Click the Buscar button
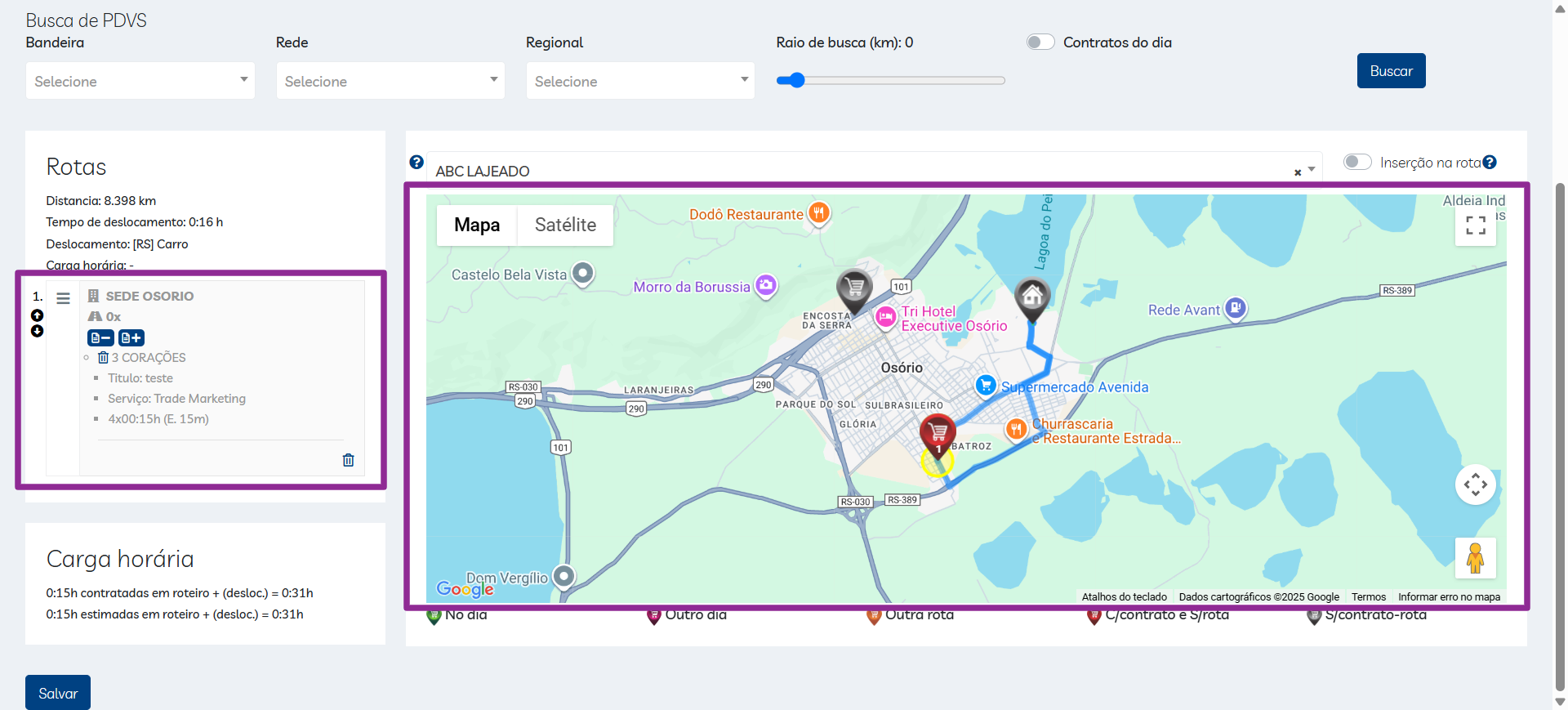The height and width of the screenshot is (710, 1568). click(1391, 71)
